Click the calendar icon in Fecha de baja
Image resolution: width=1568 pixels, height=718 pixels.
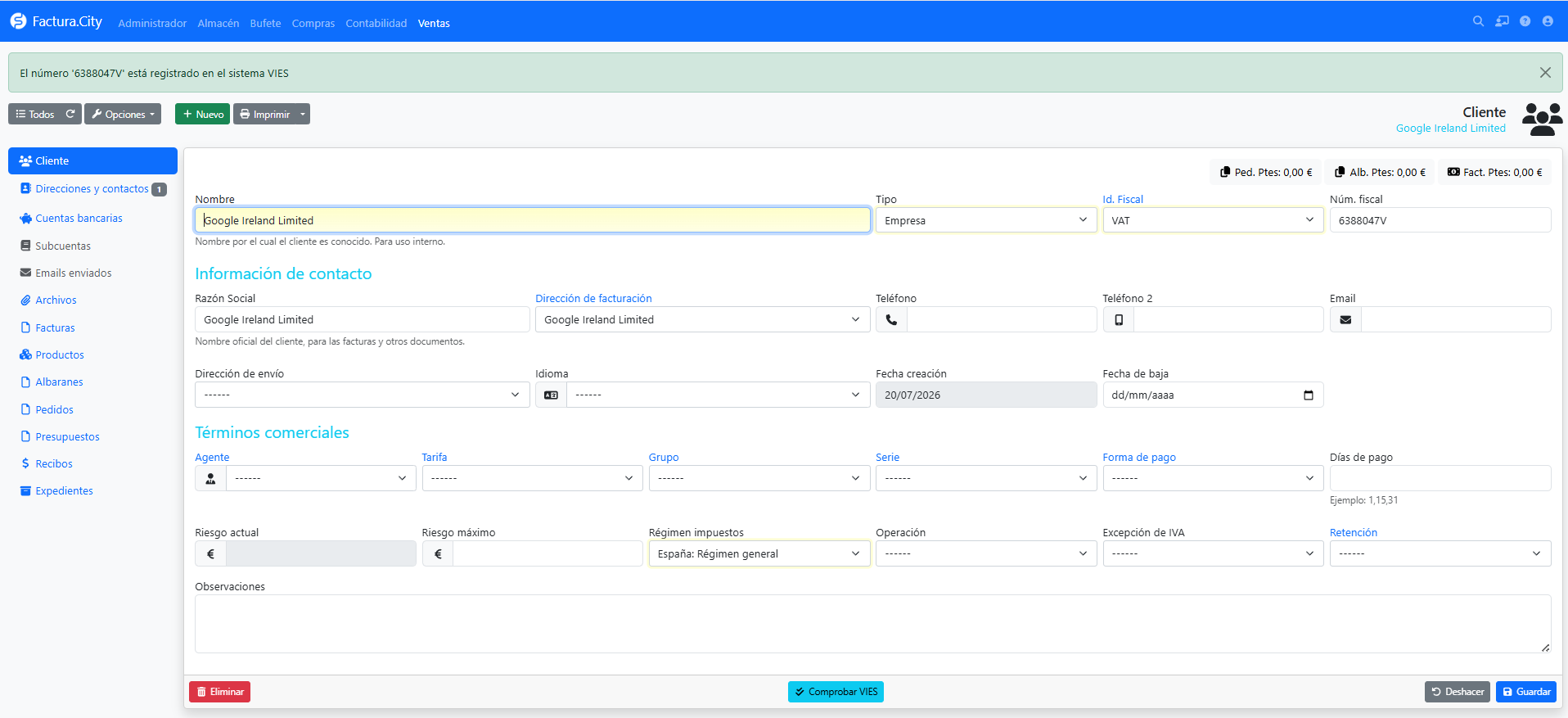click(x=1308, y=395)
